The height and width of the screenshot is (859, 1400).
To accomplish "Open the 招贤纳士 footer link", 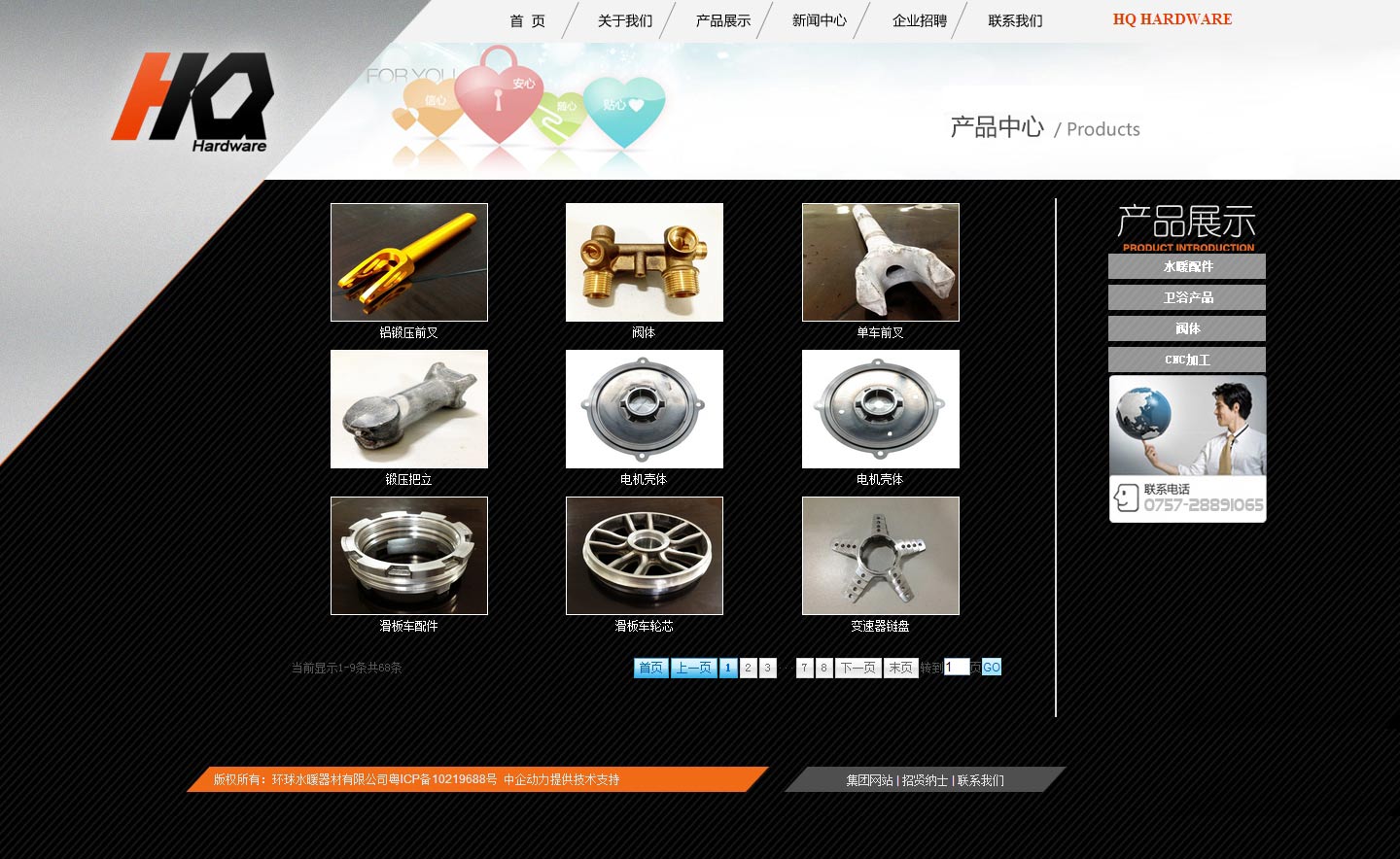I will point(925,780).
